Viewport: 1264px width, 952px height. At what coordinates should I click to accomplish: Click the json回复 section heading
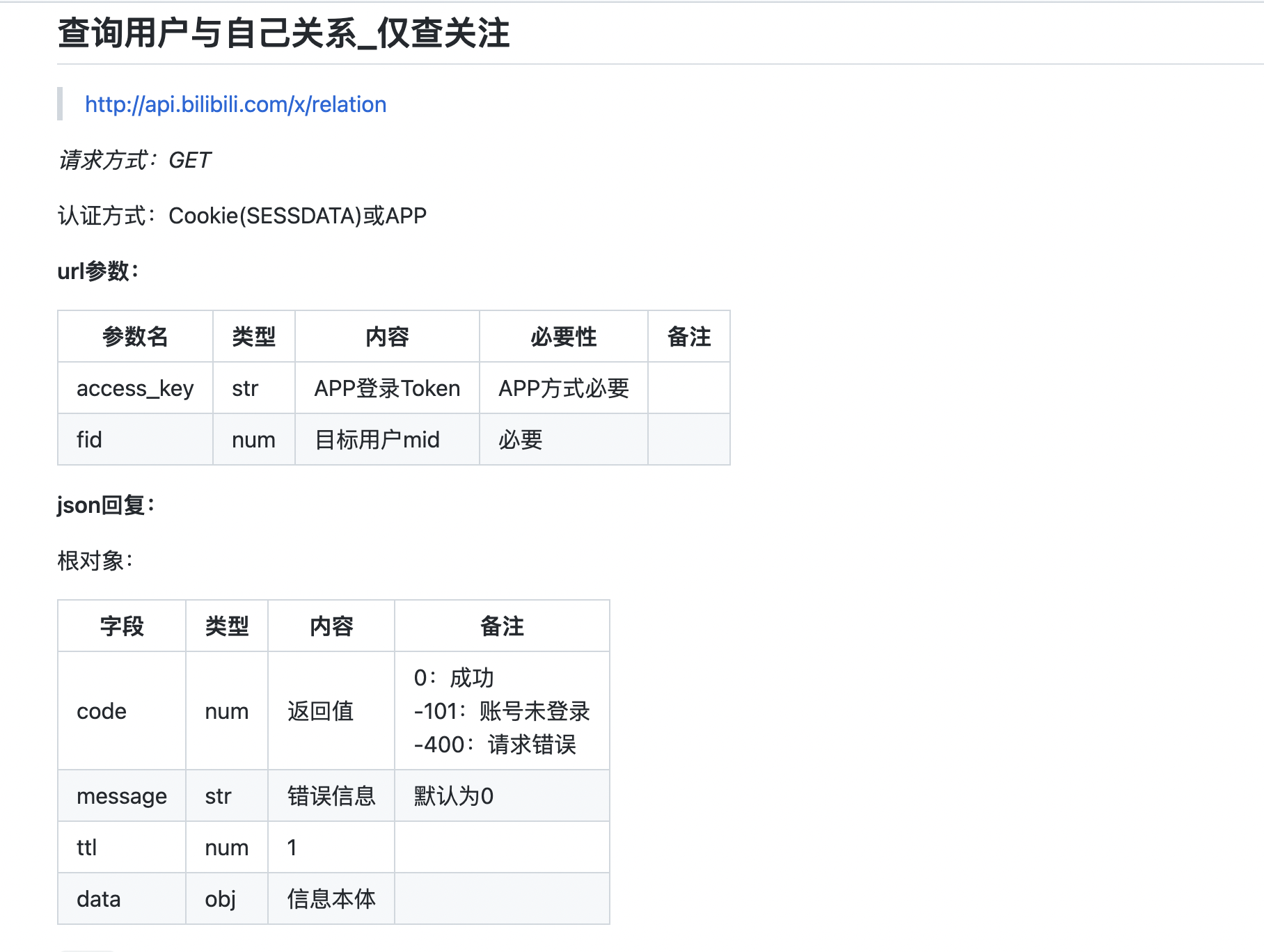(x=106, y=505)
